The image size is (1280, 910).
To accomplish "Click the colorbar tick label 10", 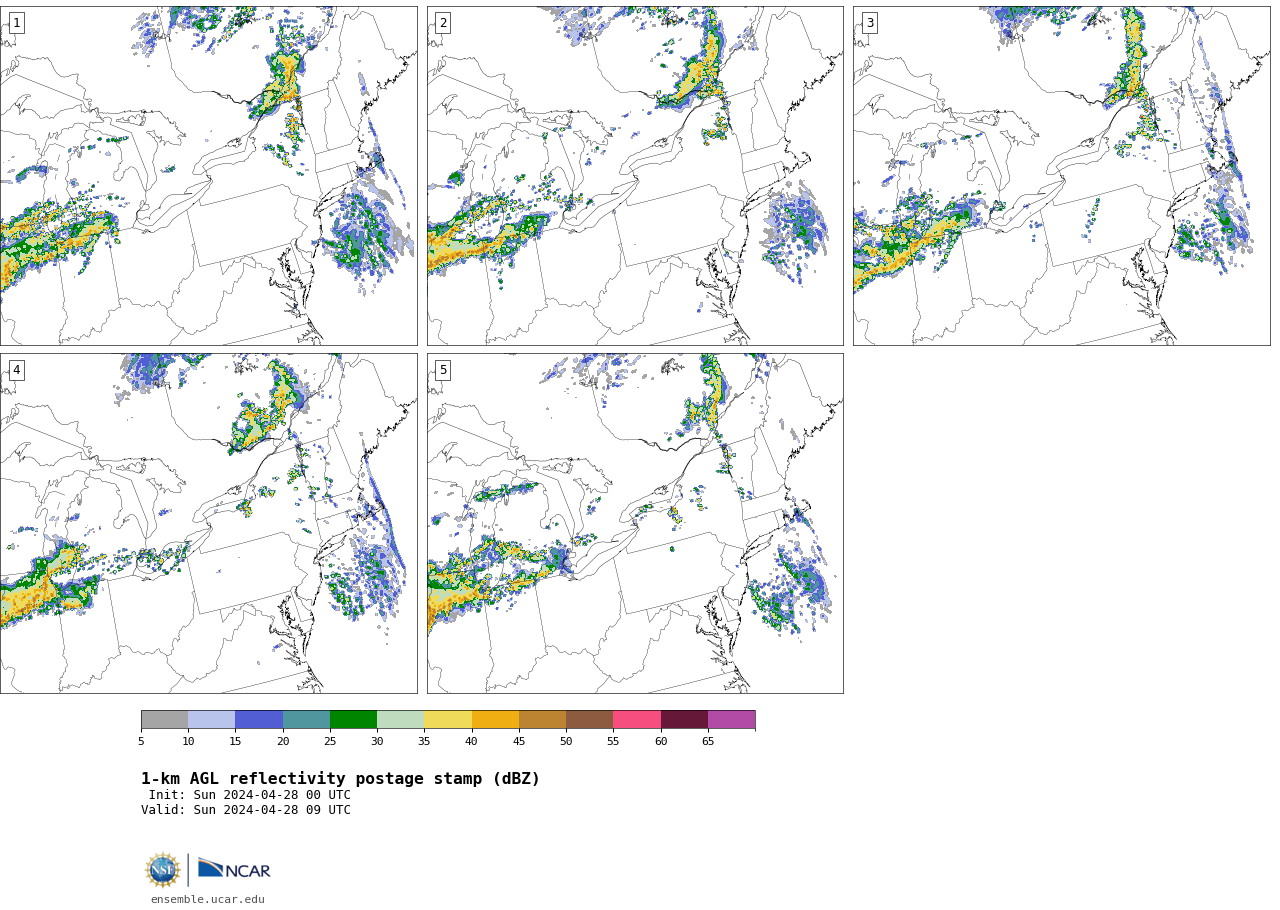I will point(188,741).
